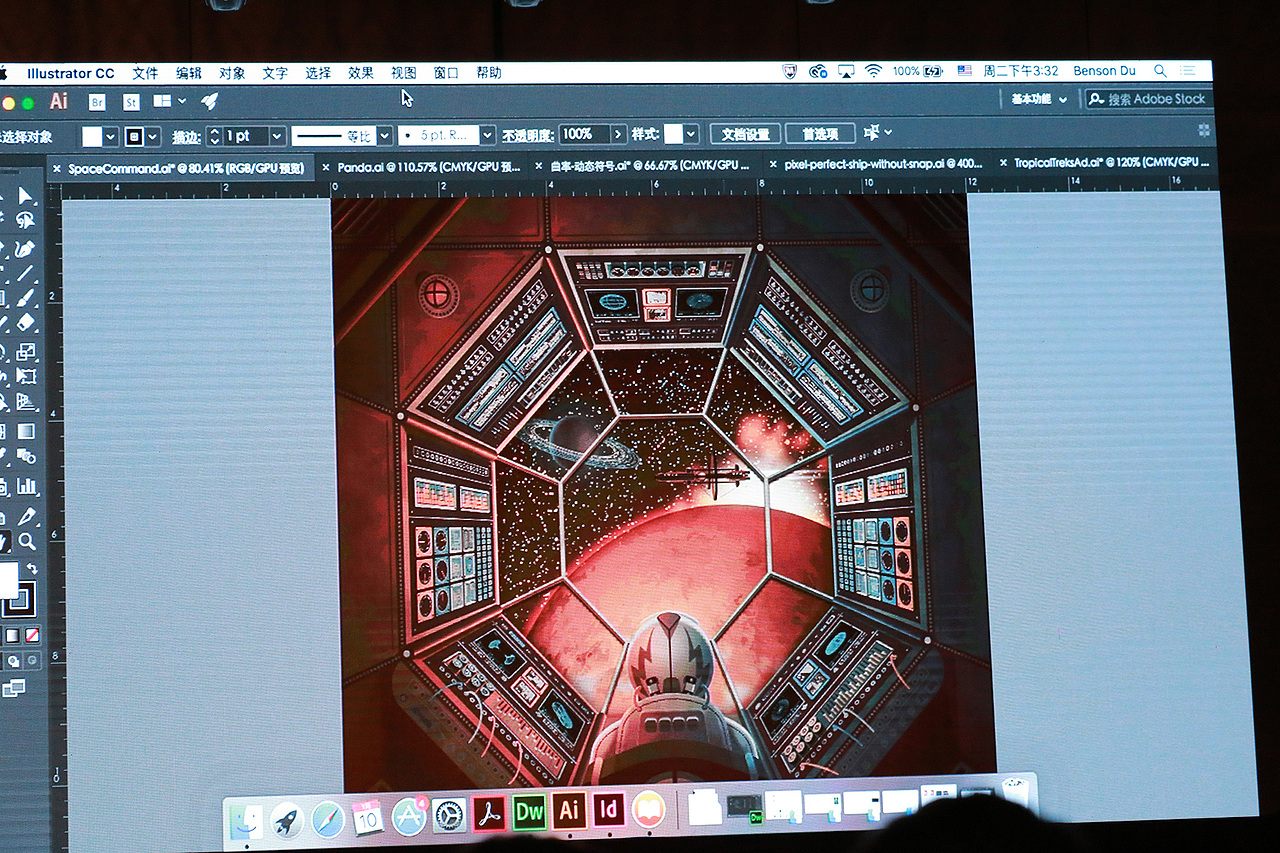Click the stroke box in the toolbox

coord(20,600)
